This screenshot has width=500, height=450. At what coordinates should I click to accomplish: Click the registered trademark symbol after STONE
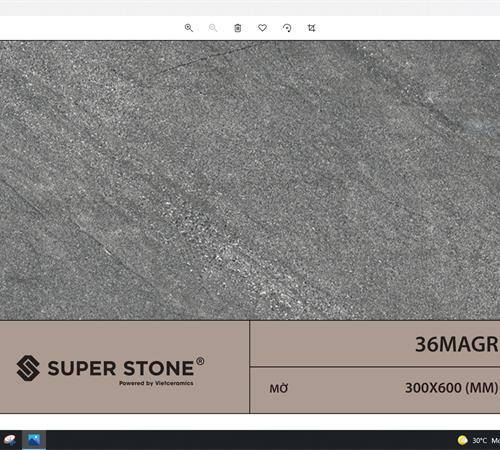[200, 361]
